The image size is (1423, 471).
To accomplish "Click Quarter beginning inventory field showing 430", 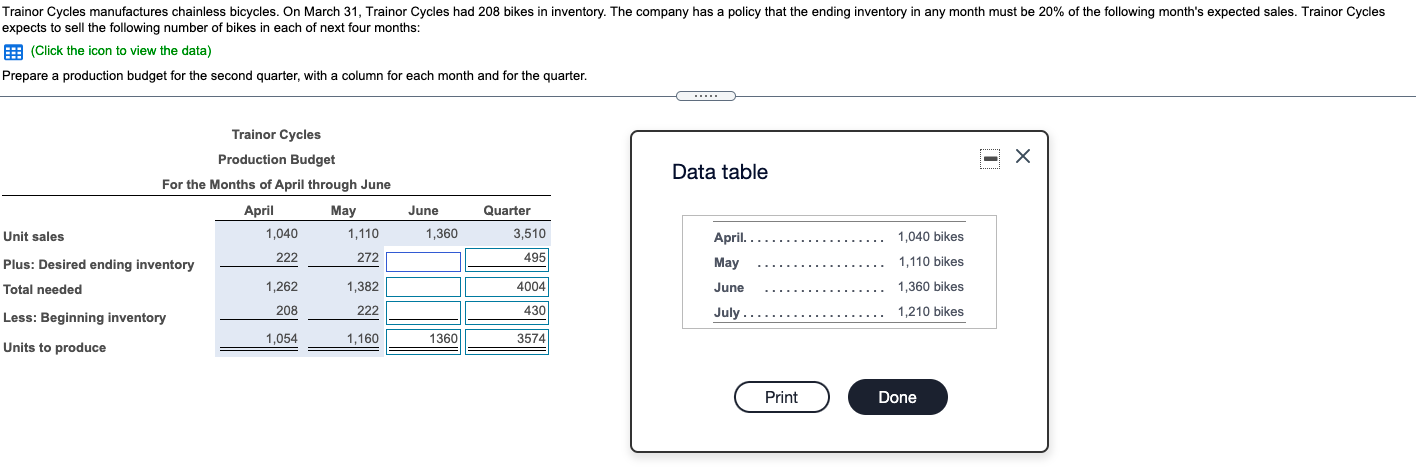I will [x=507, y=312].
